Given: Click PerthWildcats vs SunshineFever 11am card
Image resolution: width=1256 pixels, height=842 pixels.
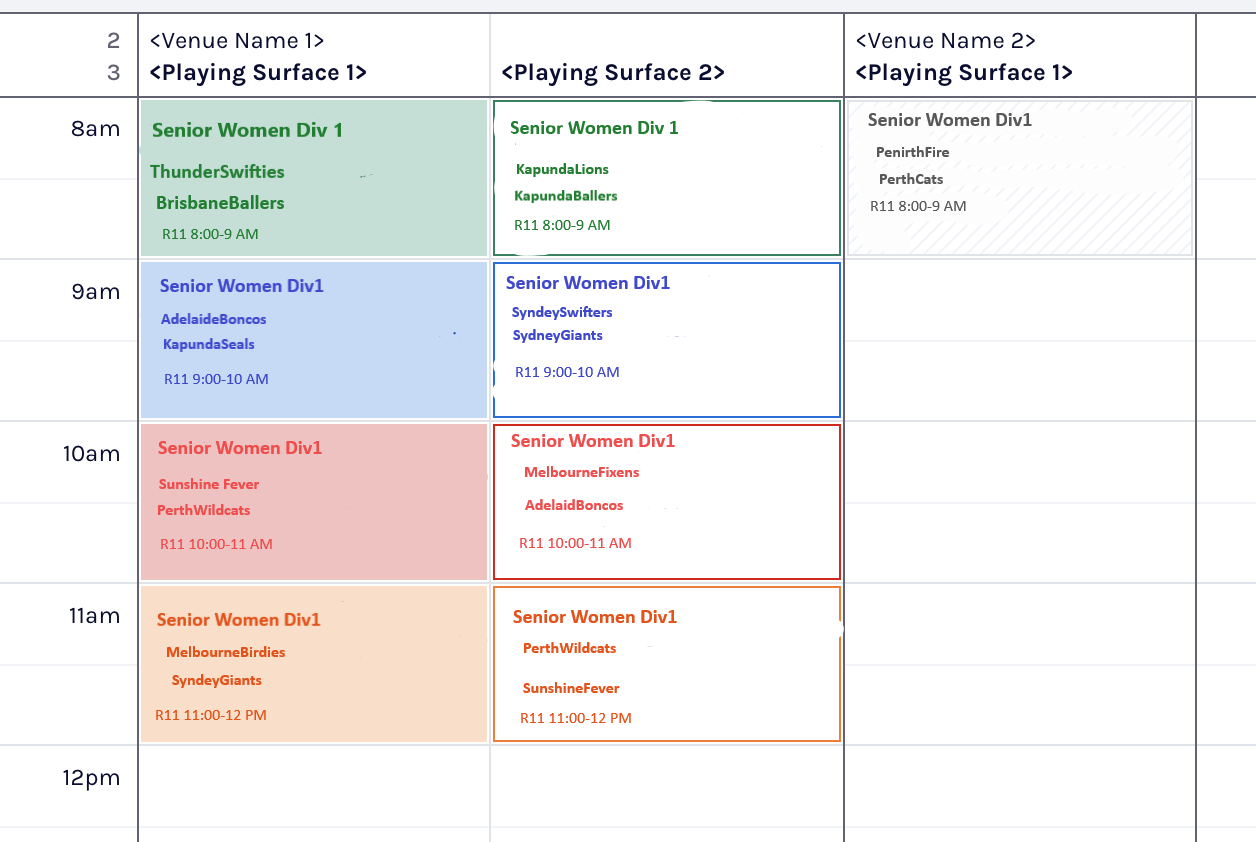Looking at the screenshot, I should pos(667,664).
